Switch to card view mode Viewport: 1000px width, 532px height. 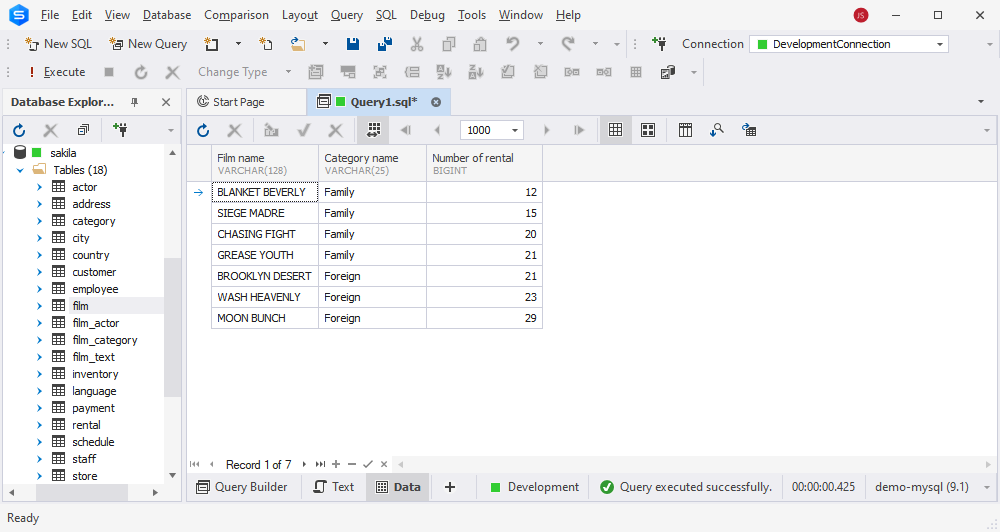coord(648,130)
